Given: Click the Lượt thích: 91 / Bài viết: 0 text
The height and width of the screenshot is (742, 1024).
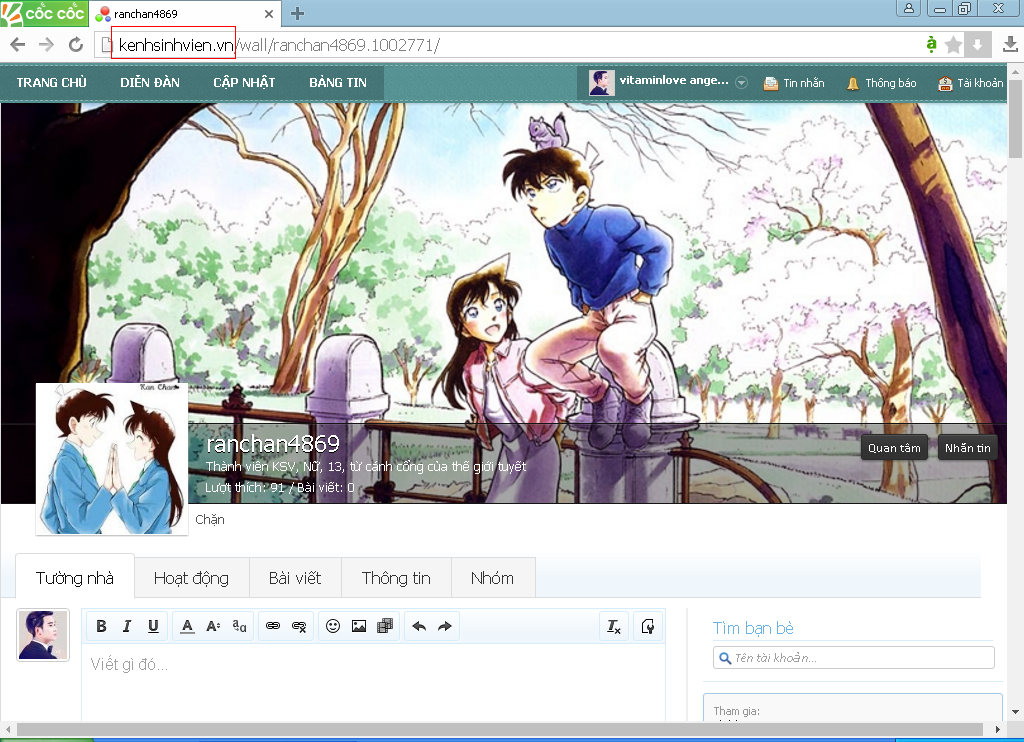Looking at the screenshot, I should tap(280, 487).
